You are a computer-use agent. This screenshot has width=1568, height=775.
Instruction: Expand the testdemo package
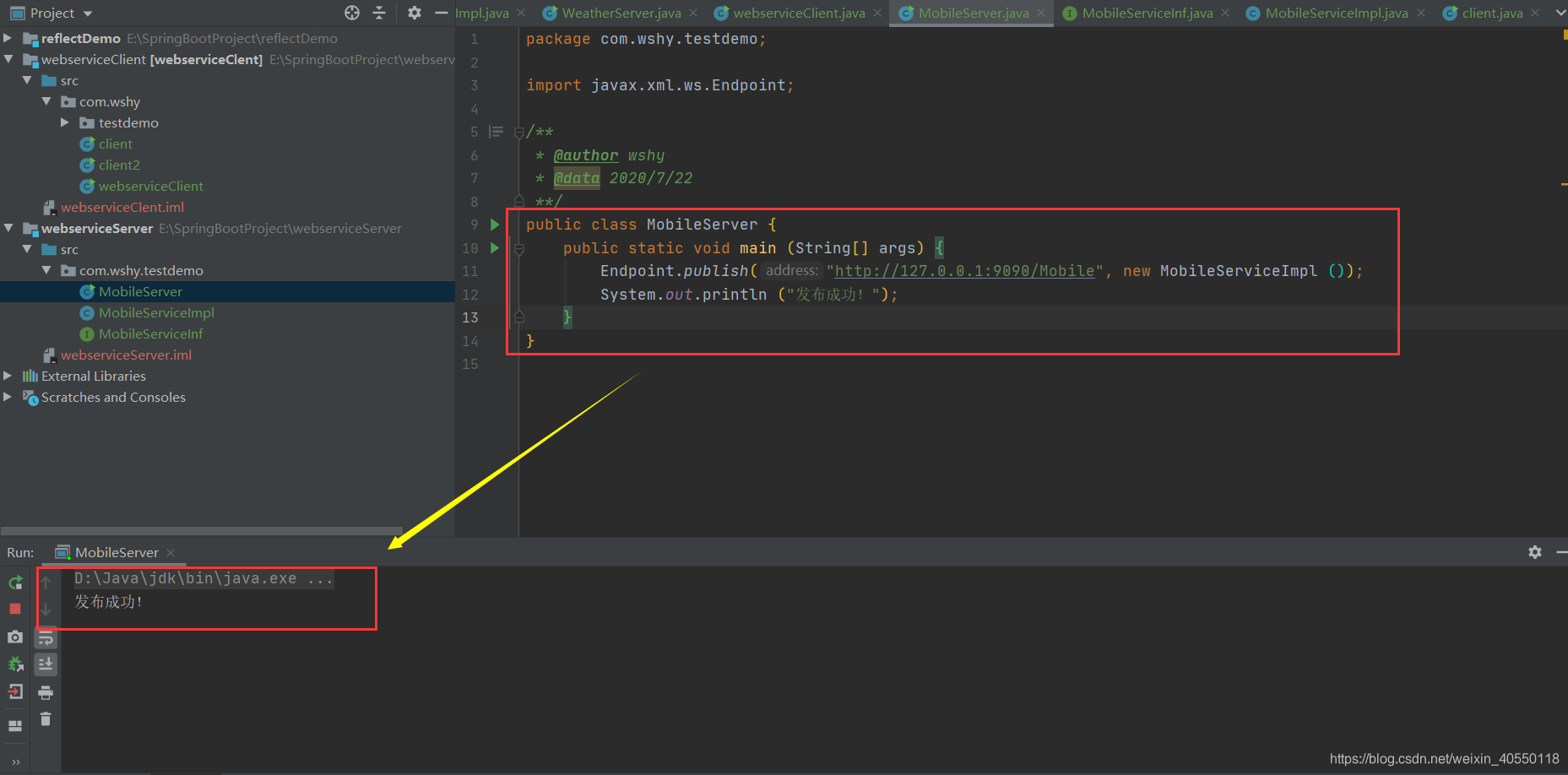click(x=65, y=122)
